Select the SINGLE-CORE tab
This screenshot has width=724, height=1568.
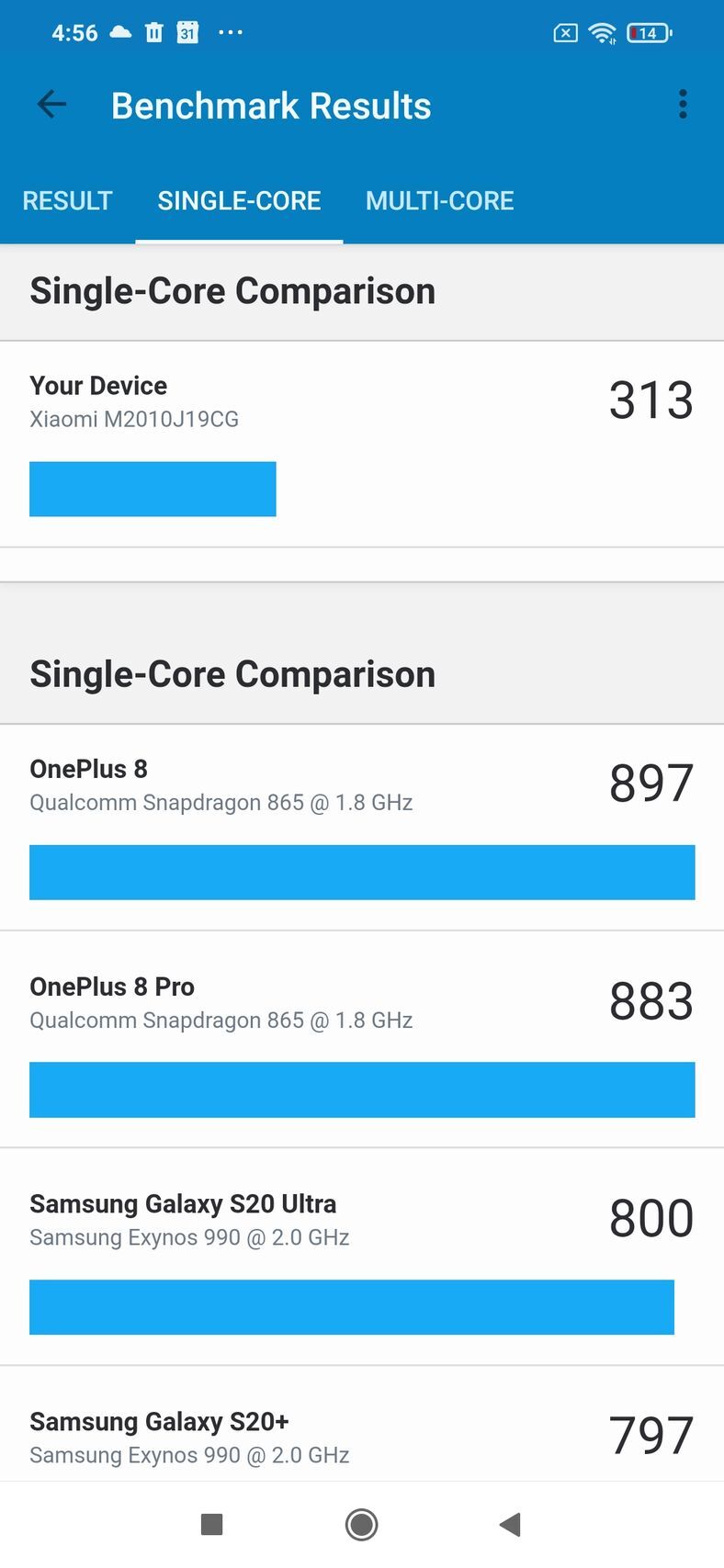coord(239,201)
